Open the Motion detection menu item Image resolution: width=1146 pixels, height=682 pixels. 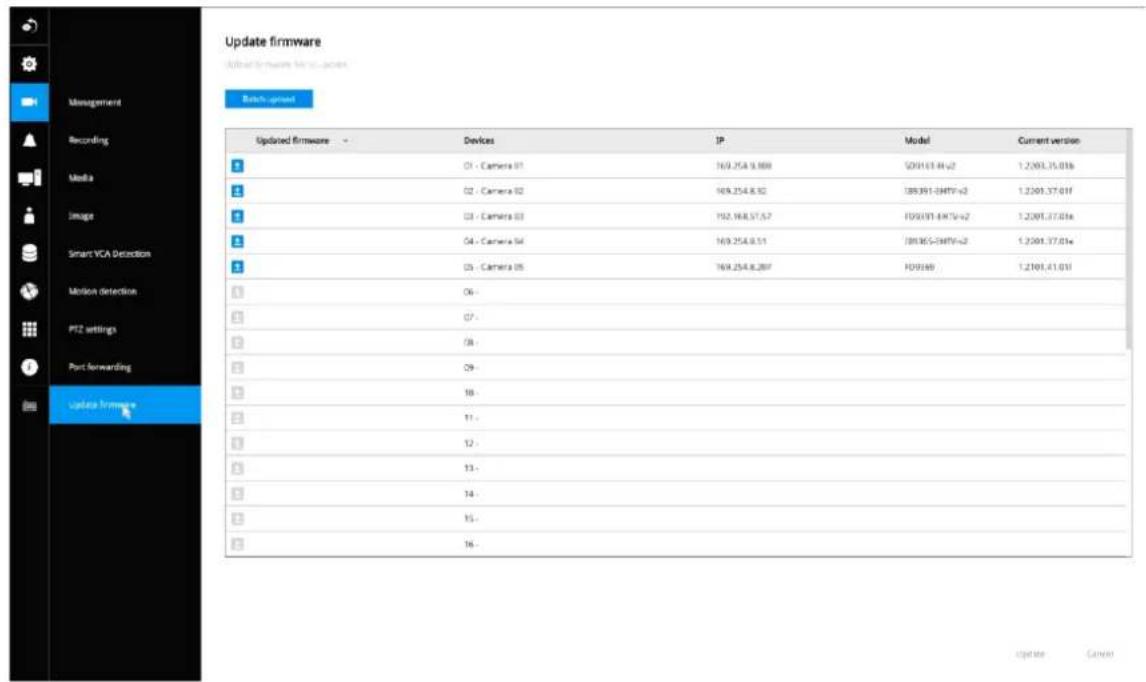103,291
